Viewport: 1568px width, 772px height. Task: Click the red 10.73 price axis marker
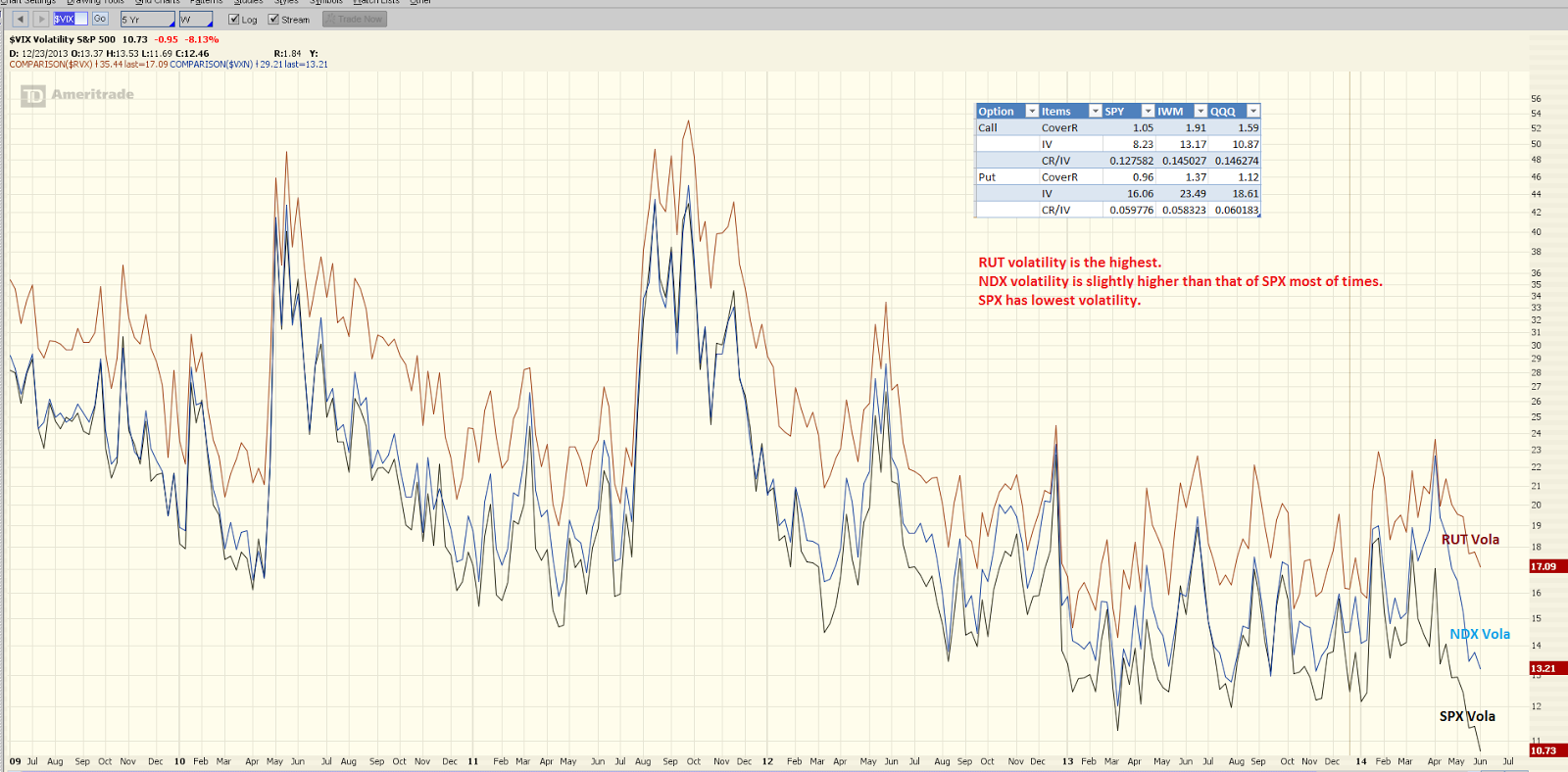(1547, 750)
